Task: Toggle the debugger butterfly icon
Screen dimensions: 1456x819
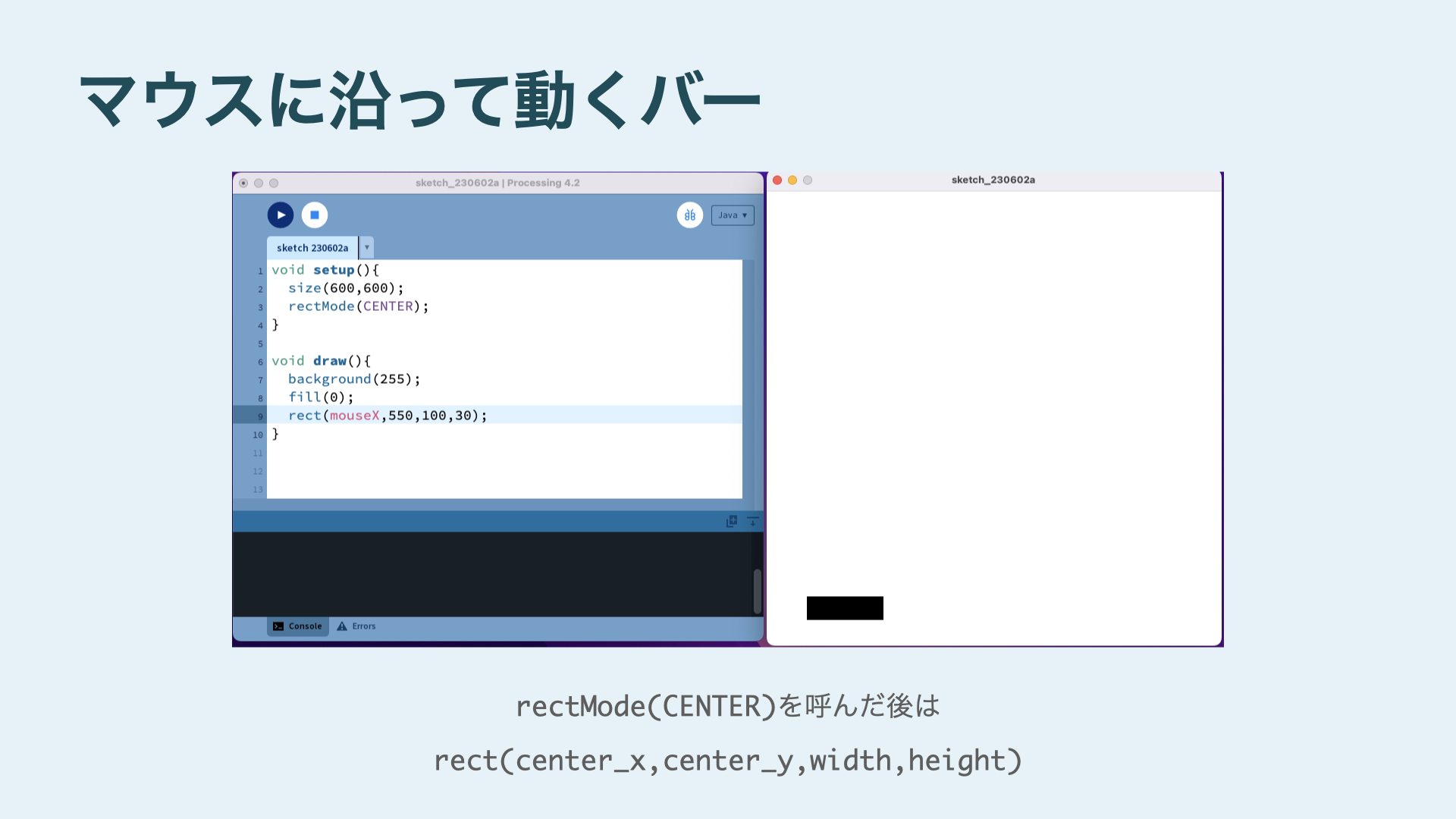Action: pos(689,215)
